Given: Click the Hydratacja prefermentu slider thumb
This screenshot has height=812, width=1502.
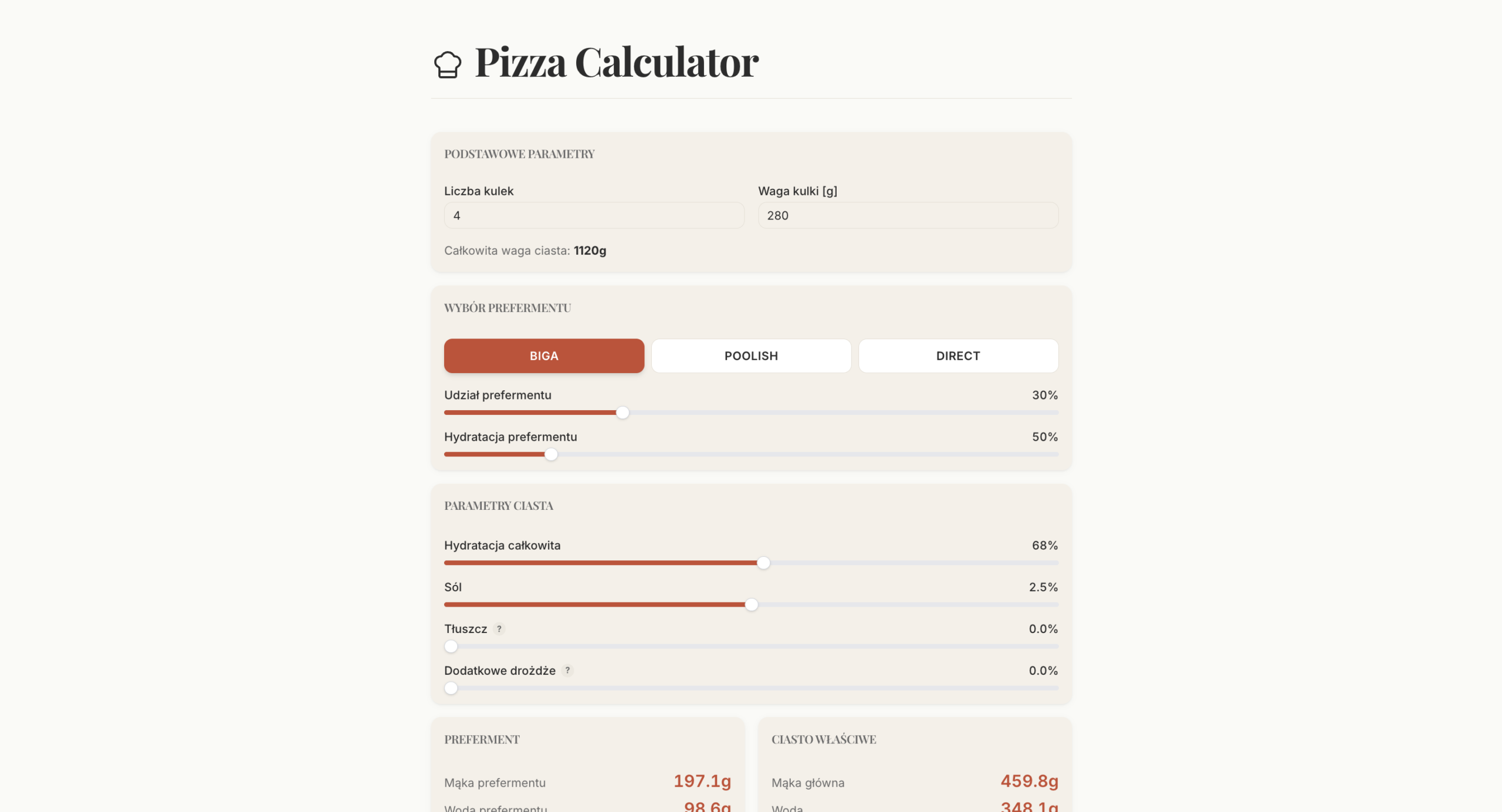Looking at the screenshot, I should click(x=551, y=454).
